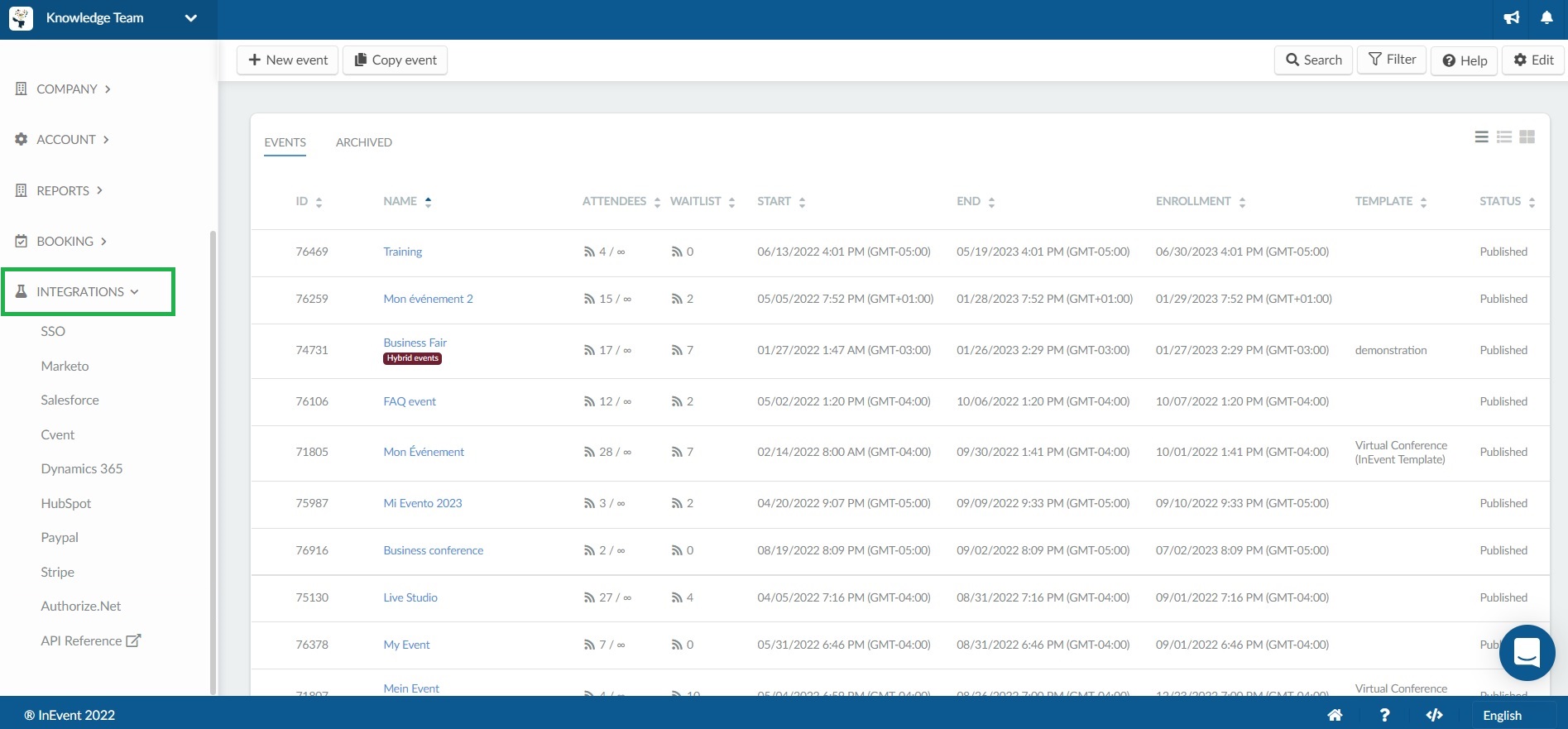Viewport: 1568px width, 729px height.
Task: Open Stripe integration
Action: [58, 572]
